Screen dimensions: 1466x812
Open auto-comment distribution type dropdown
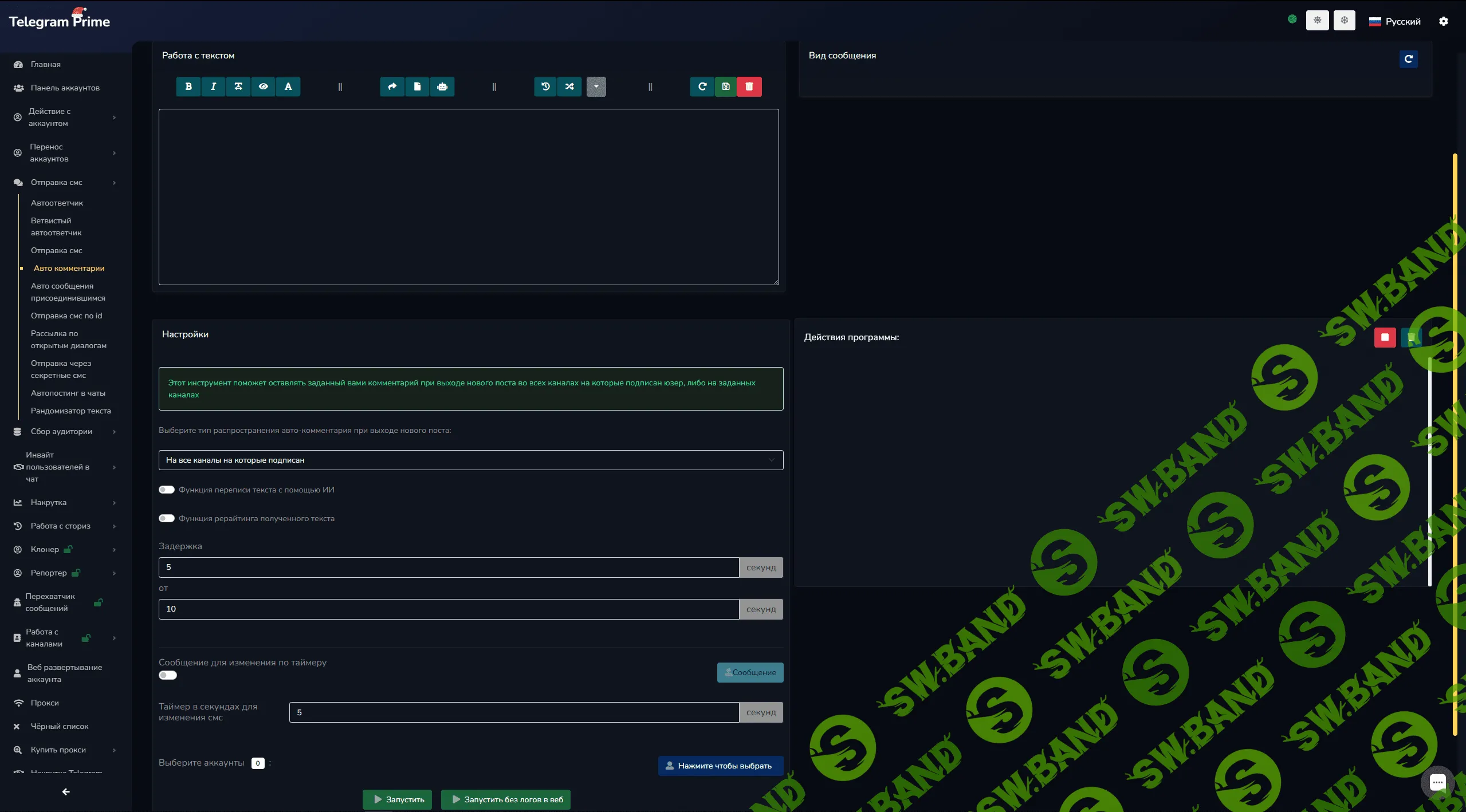pos(470,460)
